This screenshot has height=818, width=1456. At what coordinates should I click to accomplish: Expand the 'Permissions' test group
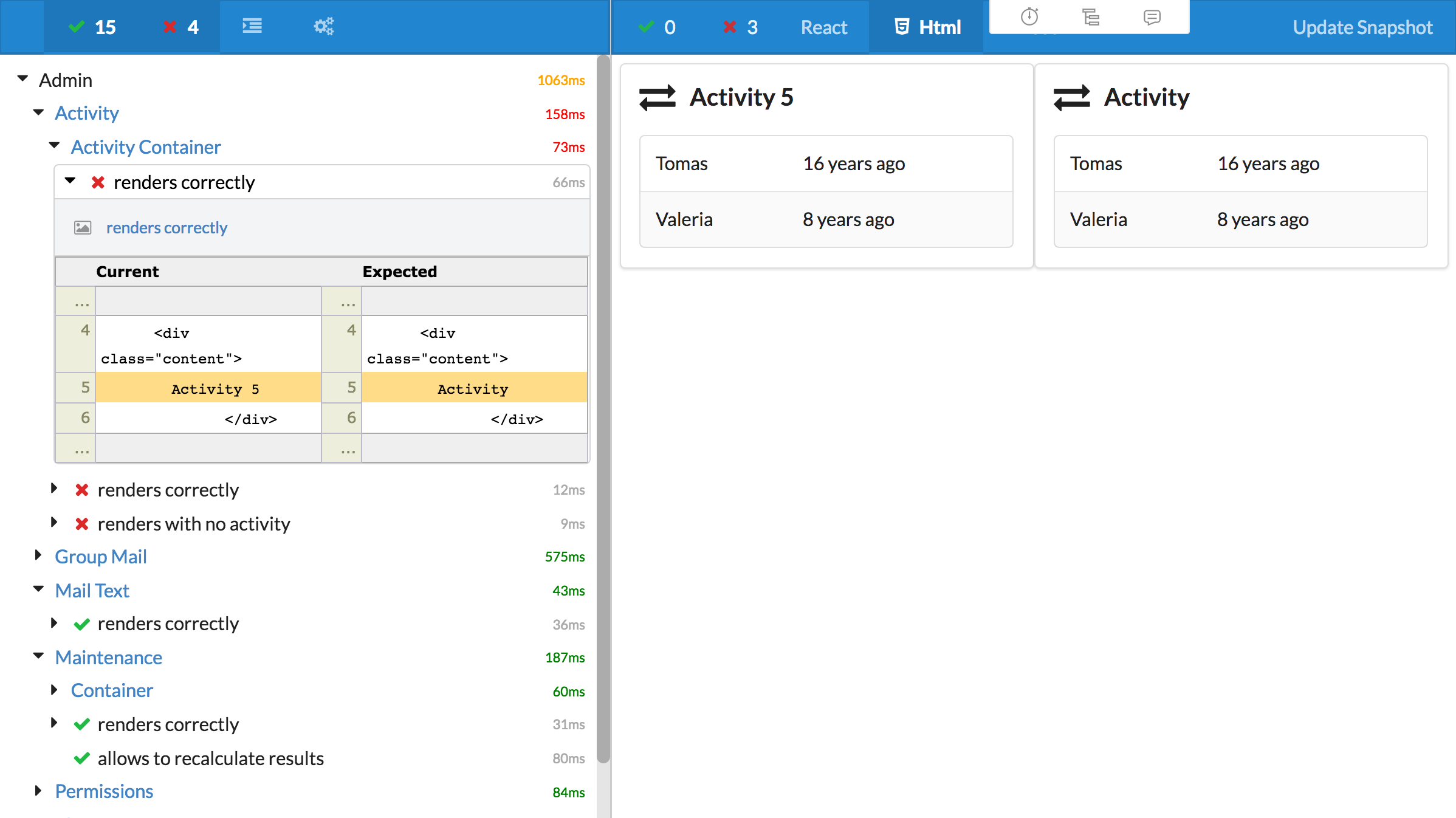click(38, 789)
